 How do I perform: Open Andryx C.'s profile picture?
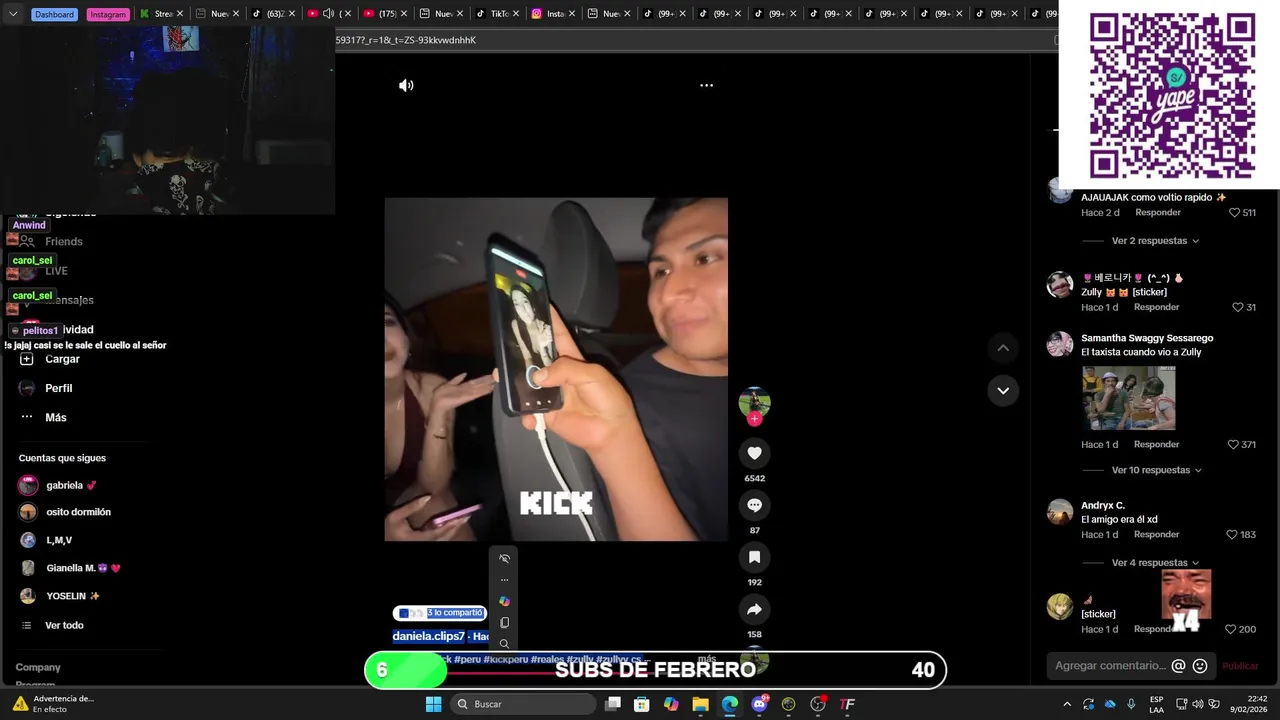click(x=1060, y=512)
